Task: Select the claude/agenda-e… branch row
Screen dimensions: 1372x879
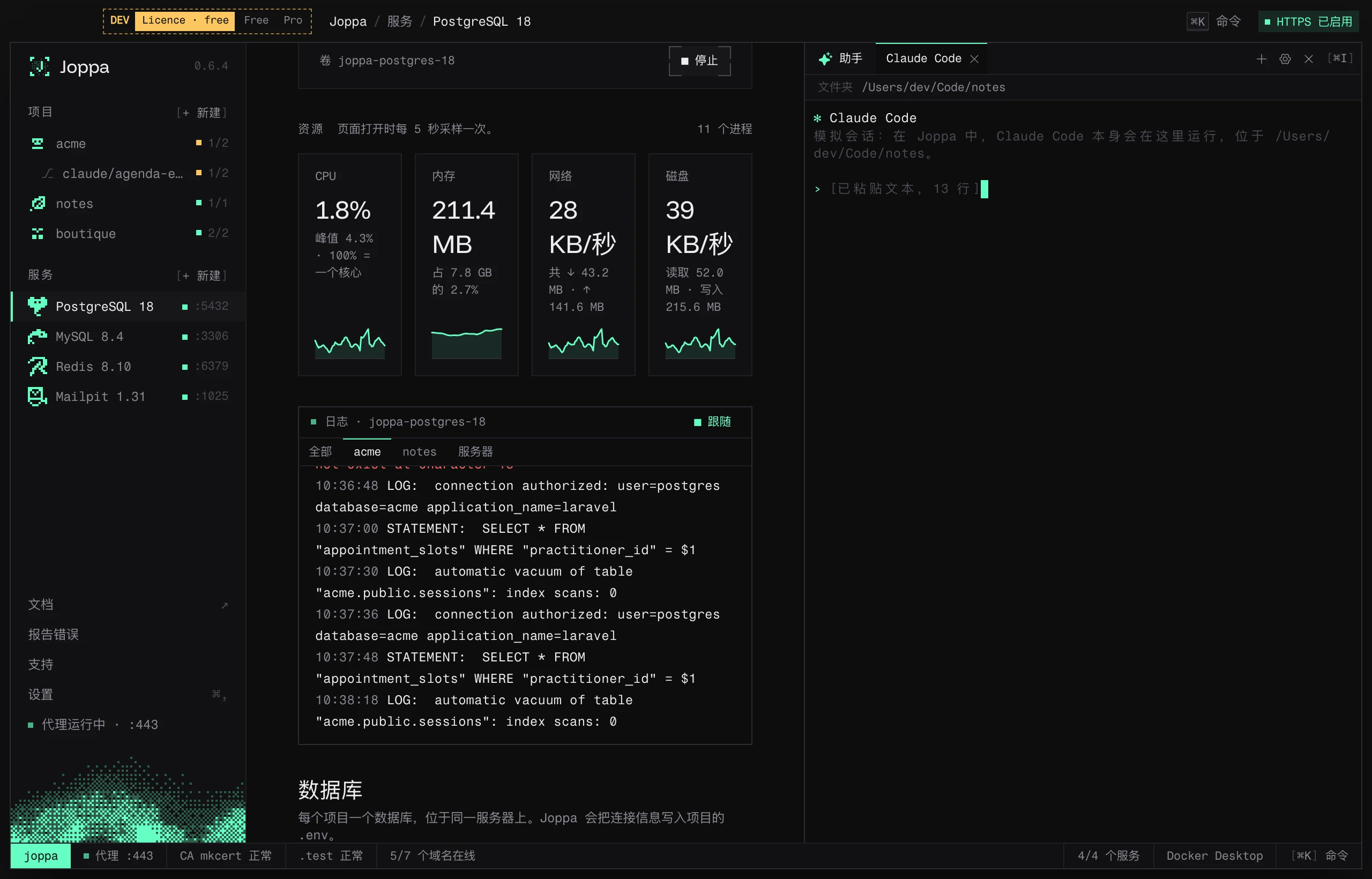Action: coord(128,174)
